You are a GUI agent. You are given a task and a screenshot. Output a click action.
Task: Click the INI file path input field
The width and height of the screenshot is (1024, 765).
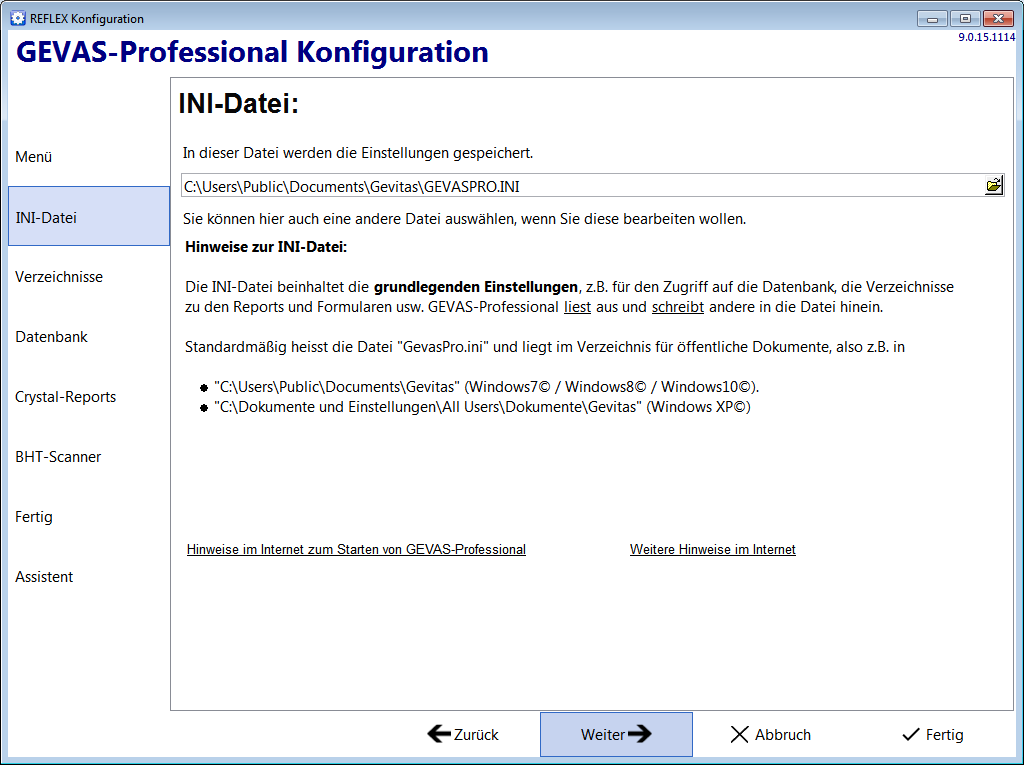[583, 186]
